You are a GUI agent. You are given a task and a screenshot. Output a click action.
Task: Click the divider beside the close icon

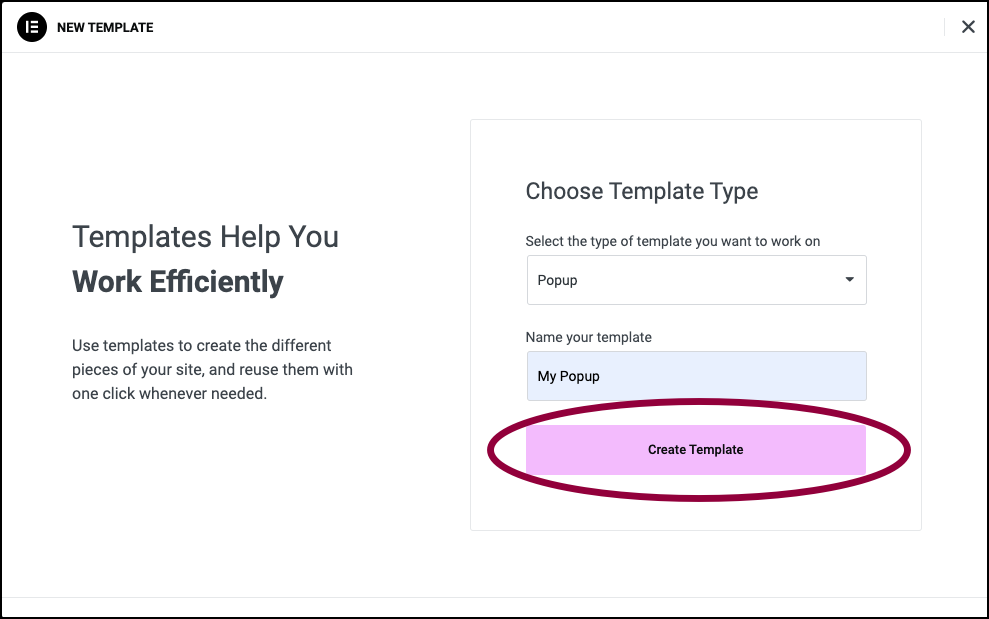[944, 27]
